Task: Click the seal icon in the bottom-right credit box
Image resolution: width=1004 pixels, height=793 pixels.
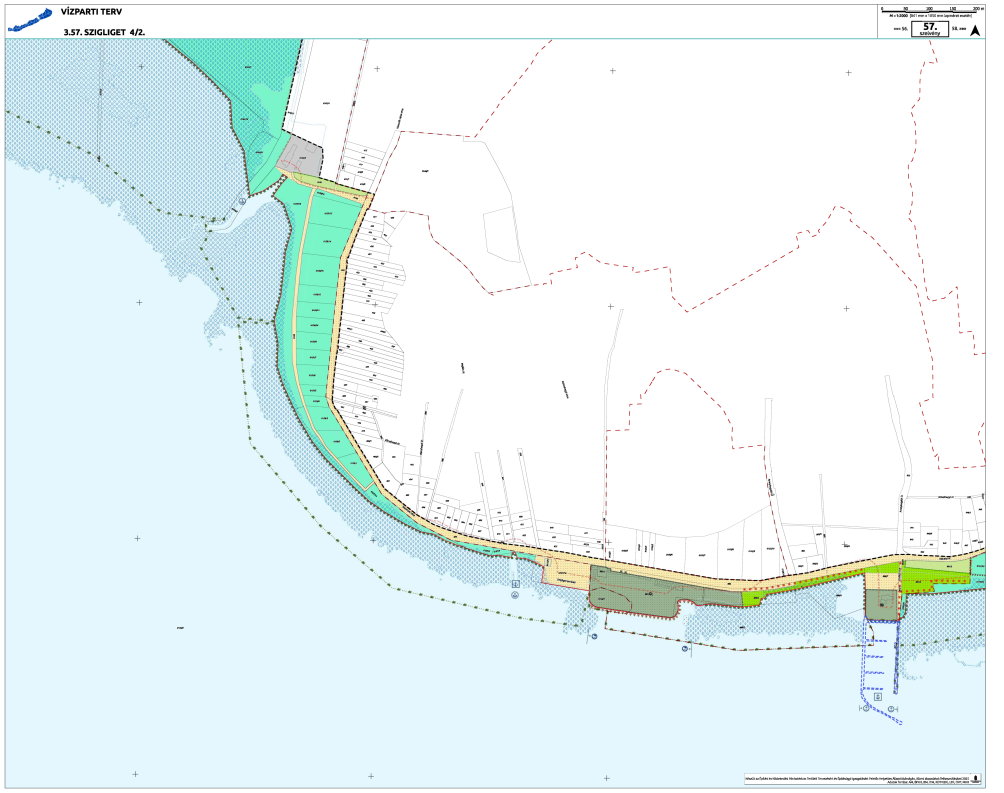Action: 976,778
